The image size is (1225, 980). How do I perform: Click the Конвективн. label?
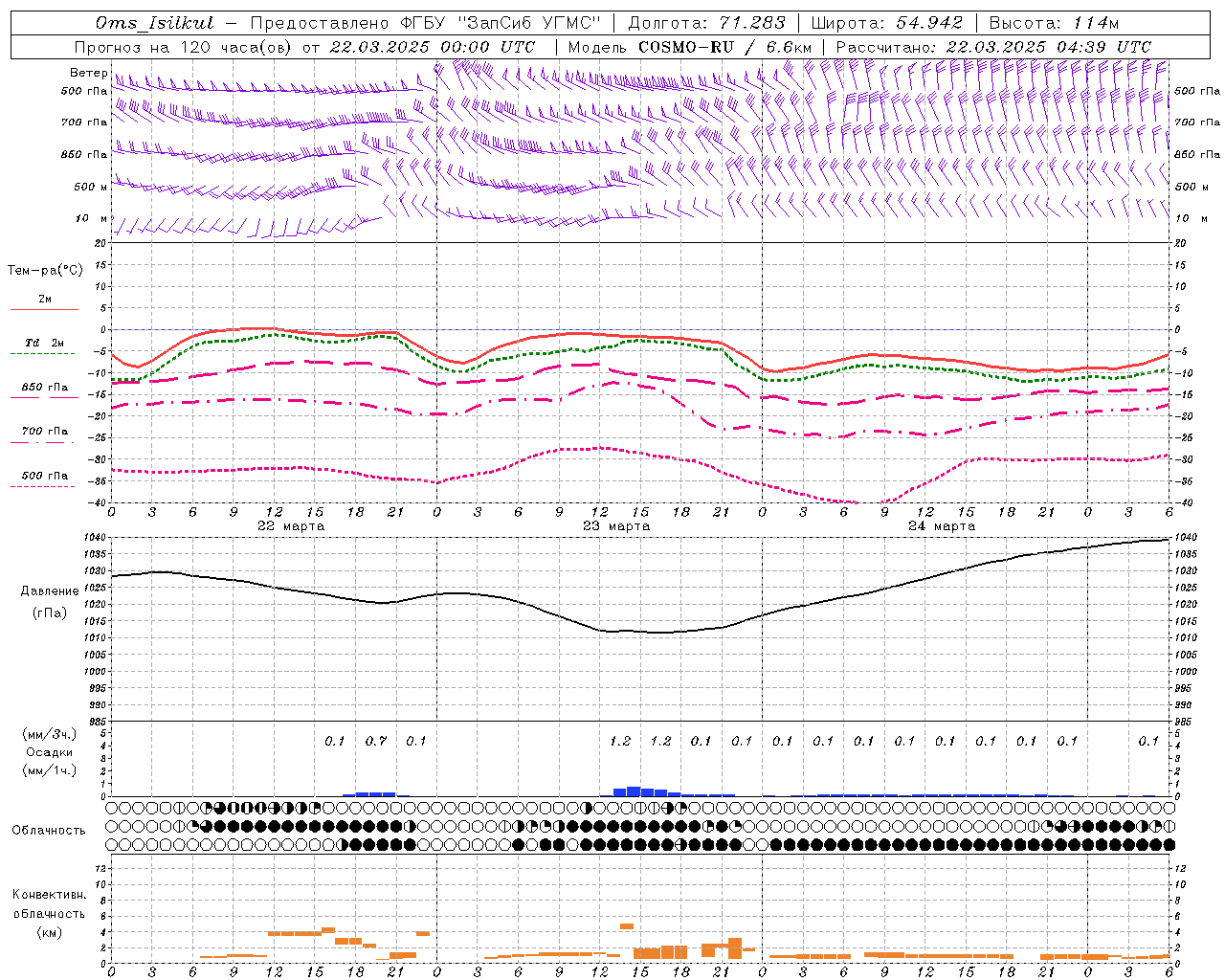click(x=49, y=895)
